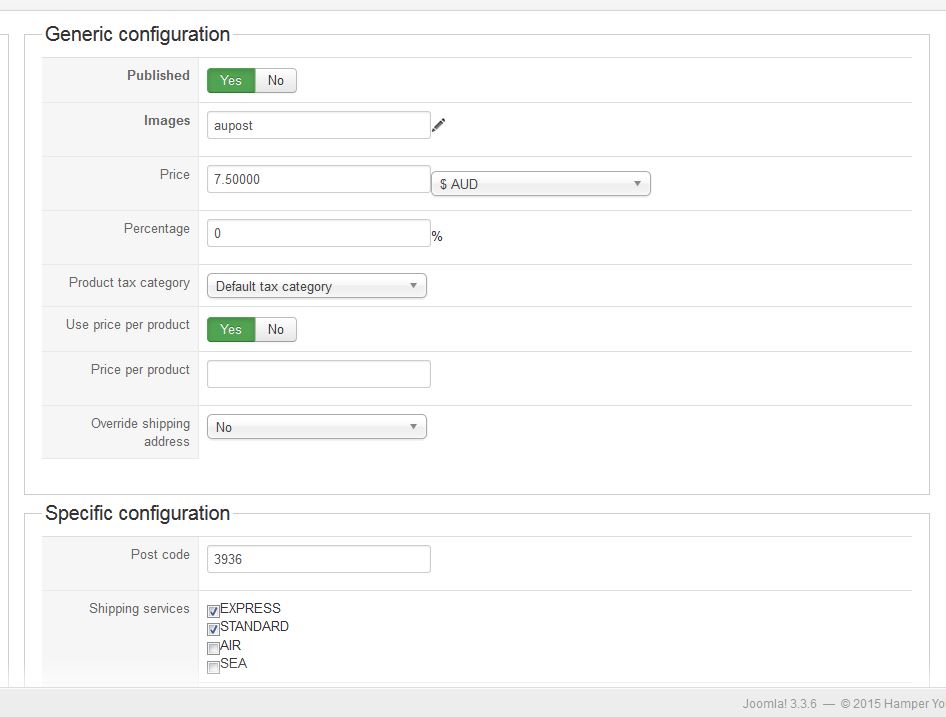Switch Use price per product to No
Viewport: 946px width, 717px height.
pyautogui.click(x=276, y=330)
